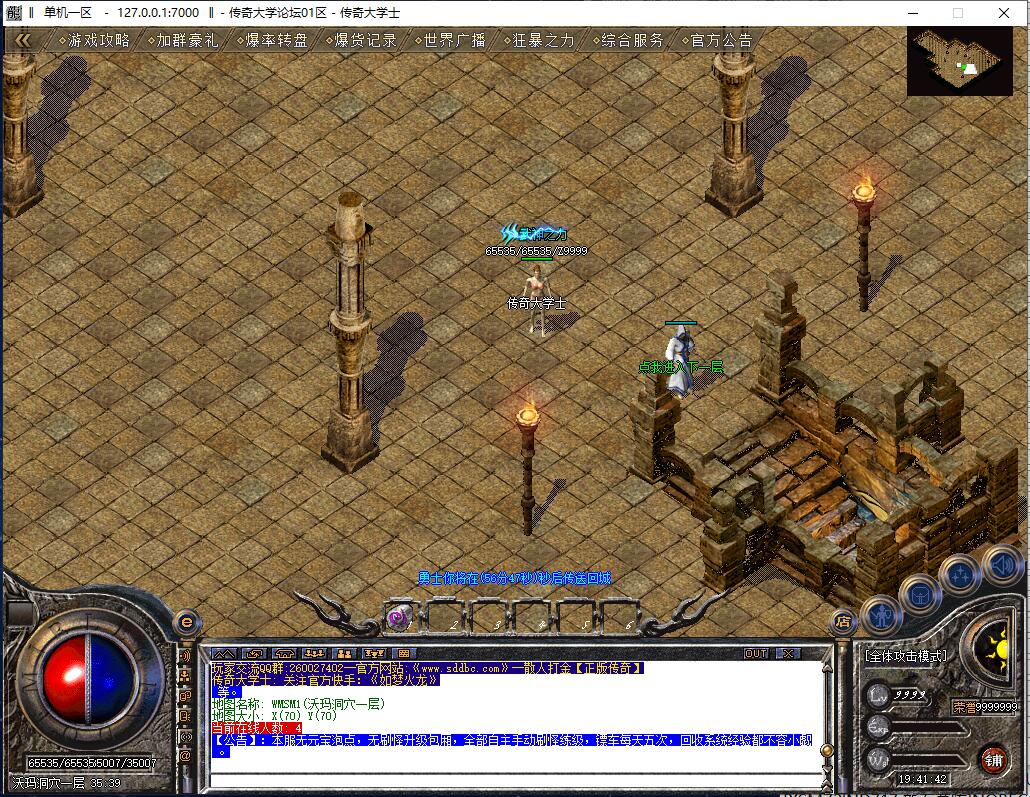Talk to the white-robed NPC 点我进入下一层
Screen dimensions: 1030x797
(680, 363)
